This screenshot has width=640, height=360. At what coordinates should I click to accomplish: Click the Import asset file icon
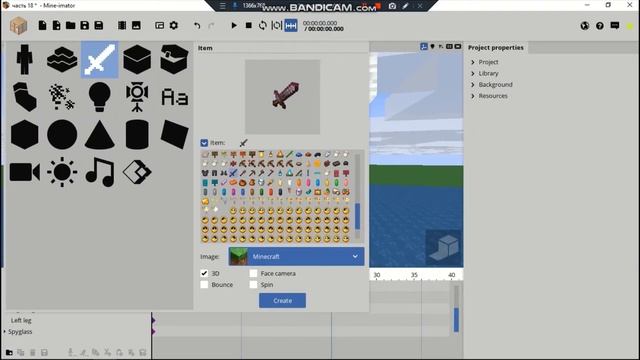point(56,25)
